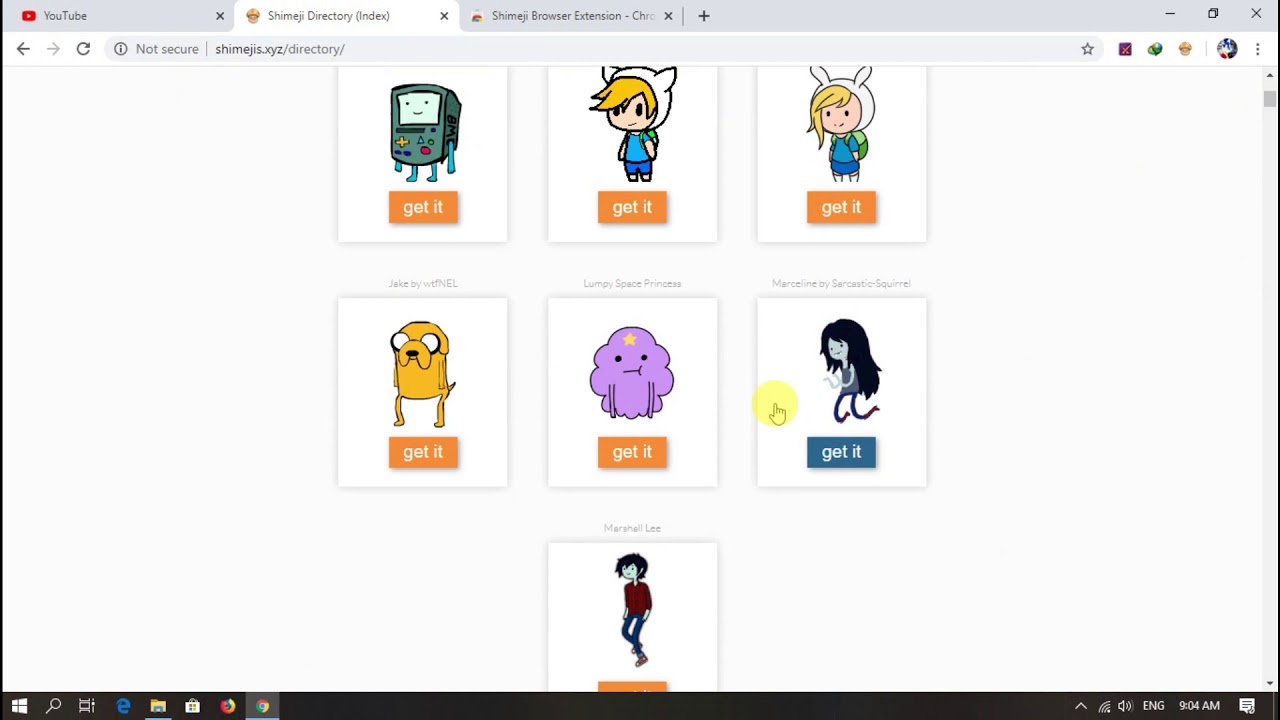This screenshot has height=720, width=1280.
Task: Click the page scrollbar thumb
Action: [1270, 99]
